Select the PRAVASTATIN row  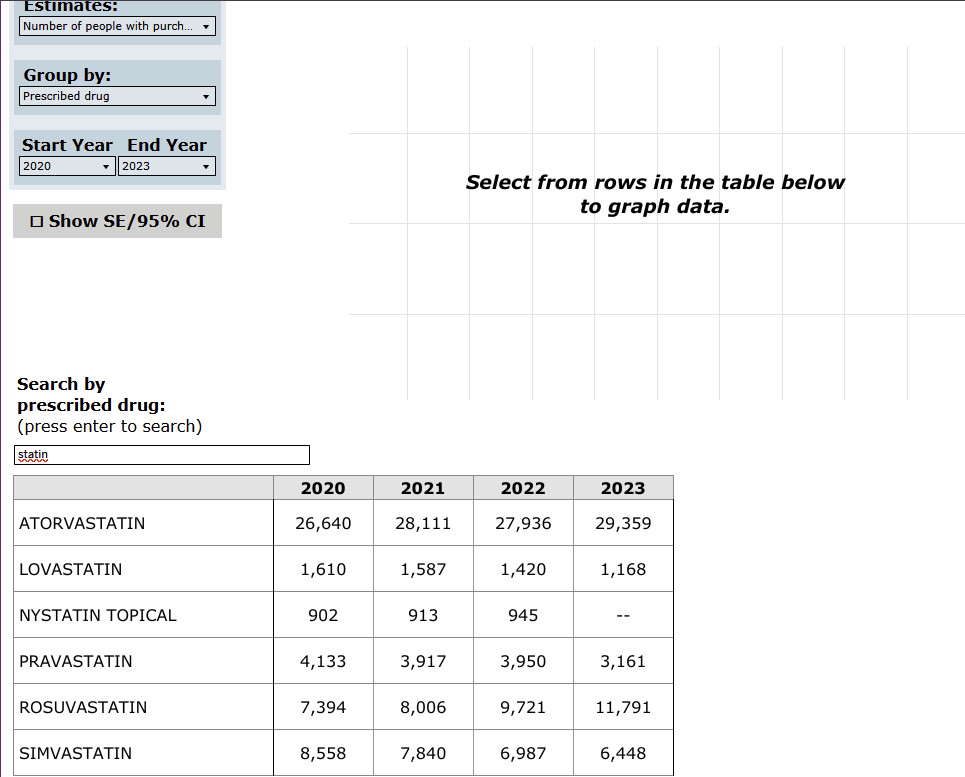(76, 661)
